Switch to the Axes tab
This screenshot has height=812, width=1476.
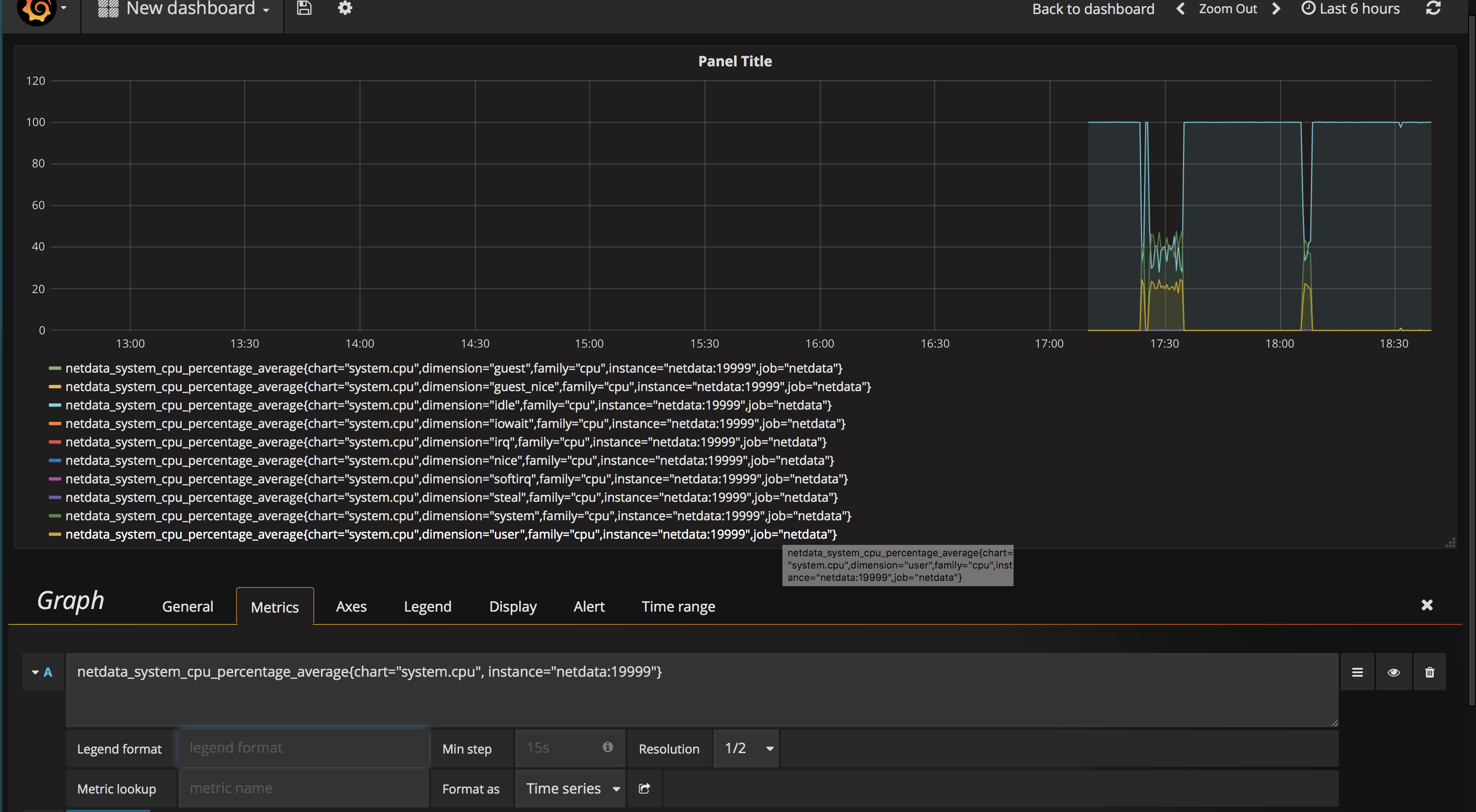(x=351, y=606)
